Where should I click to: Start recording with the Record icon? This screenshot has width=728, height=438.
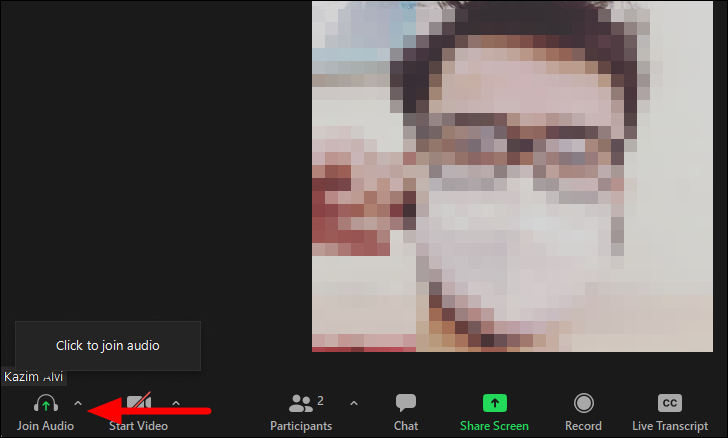pos(584,403)
